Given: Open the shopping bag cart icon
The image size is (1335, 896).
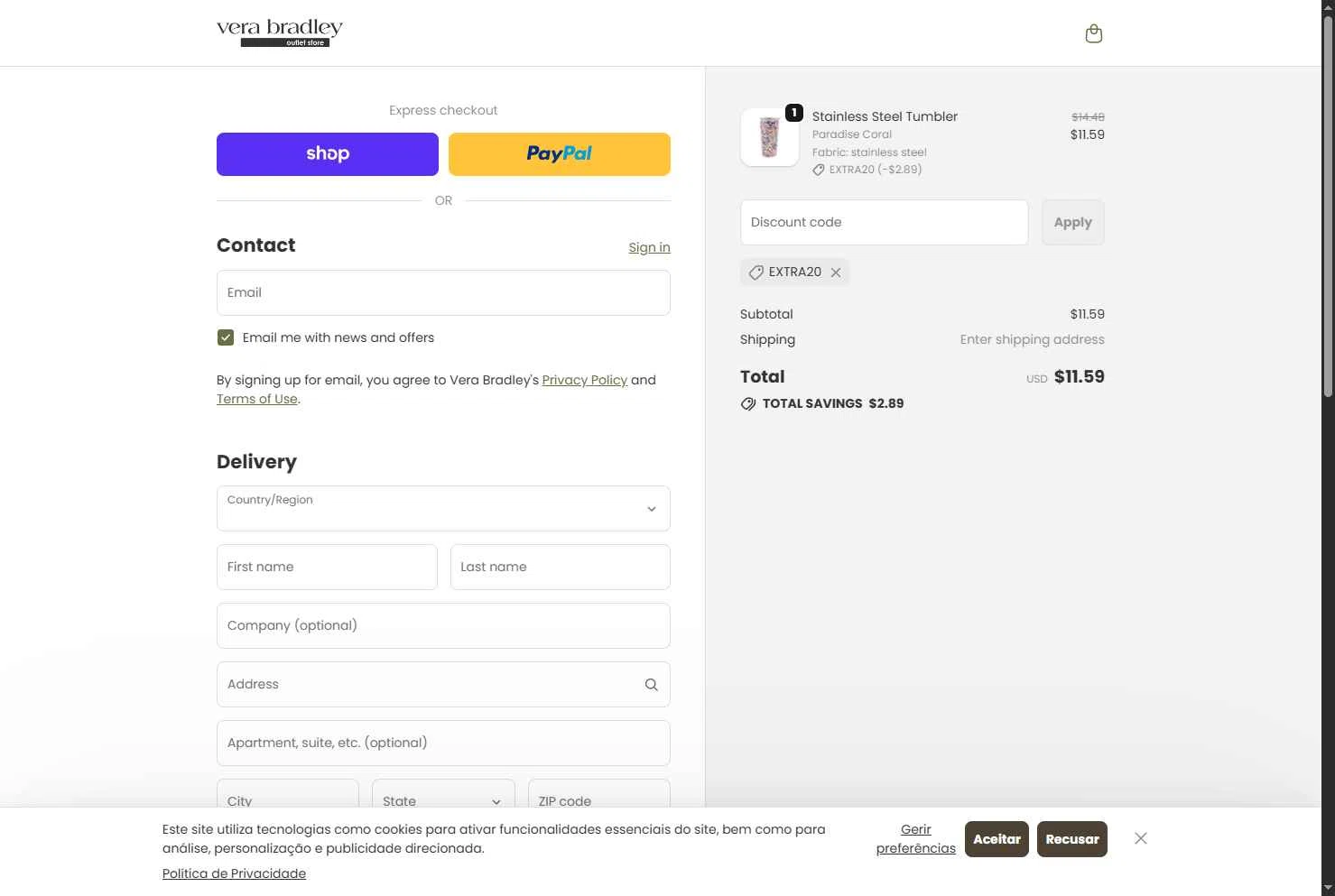Looking at the screenshot, I should tap(1093, 34).
